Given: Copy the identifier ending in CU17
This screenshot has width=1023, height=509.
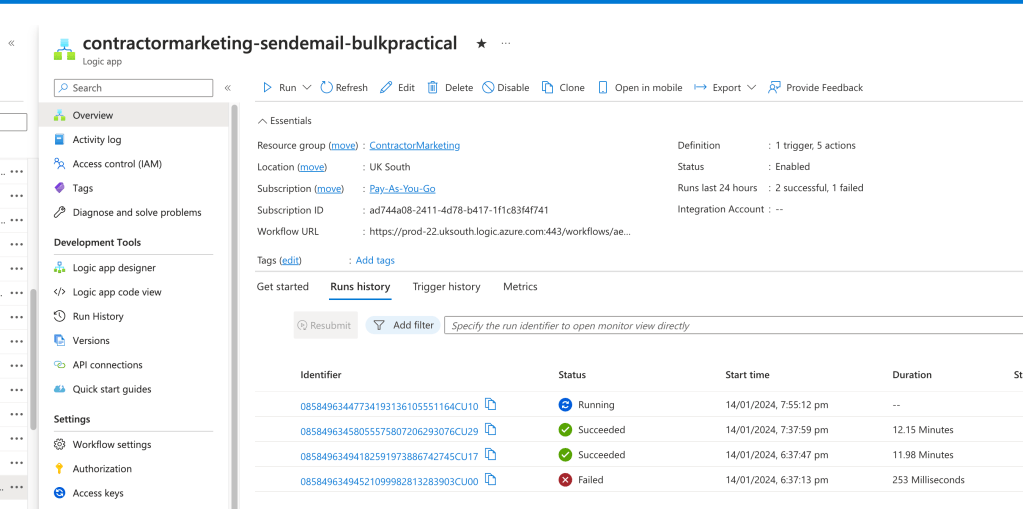Looking at the screenshot, I should [x=491, y=454].
